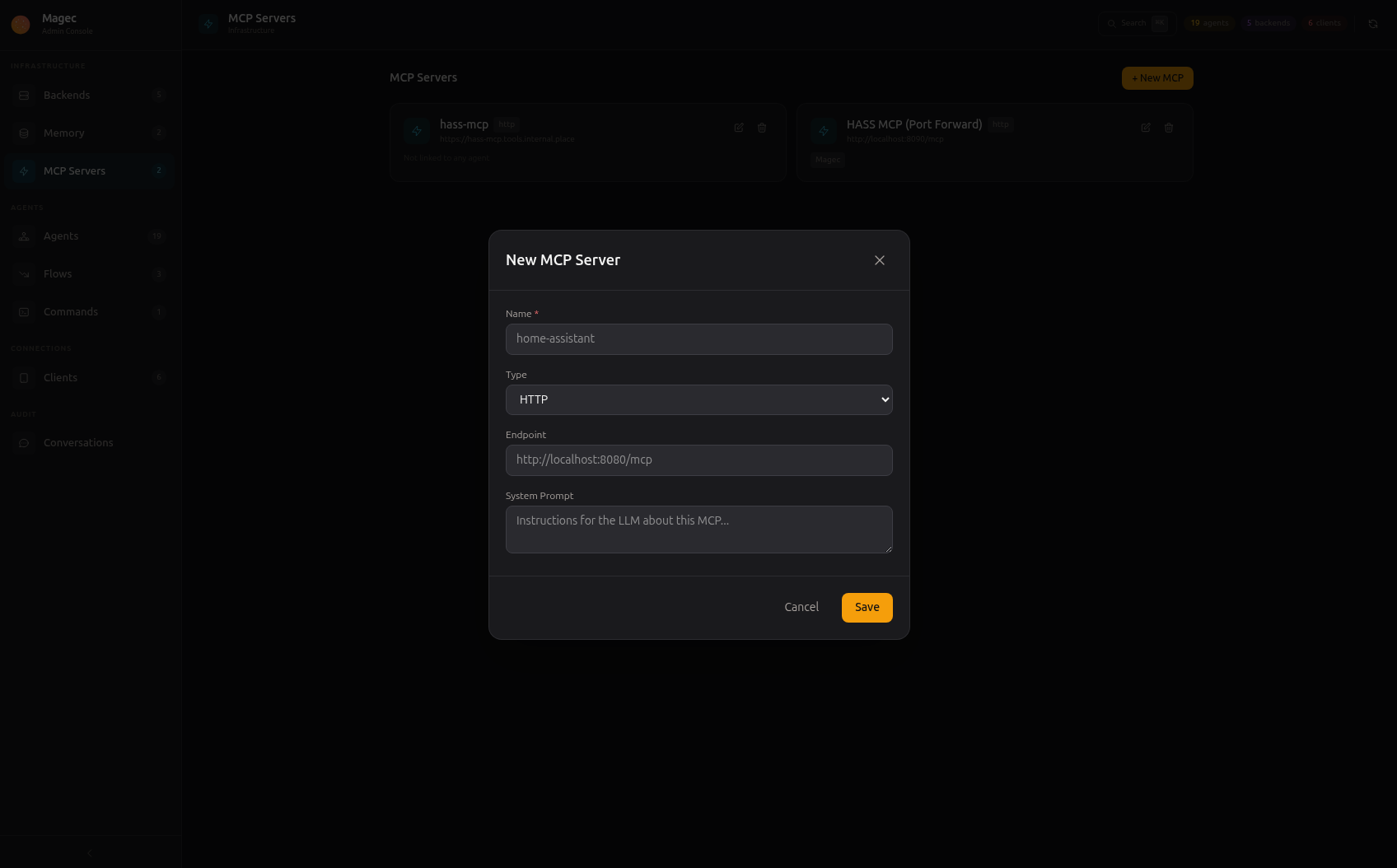This screenshot has height=868, width=1397.
Task: Select the MCP Servers sidebar icon
Action: pos(23,170)
